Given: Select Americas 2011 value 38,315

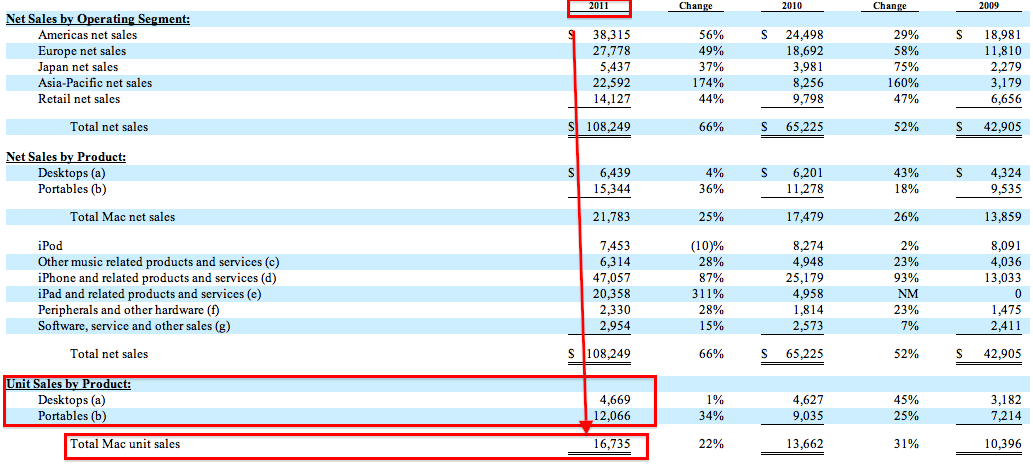Looking at the screenshot, I should pyautogui.click(x=611, y=35).
